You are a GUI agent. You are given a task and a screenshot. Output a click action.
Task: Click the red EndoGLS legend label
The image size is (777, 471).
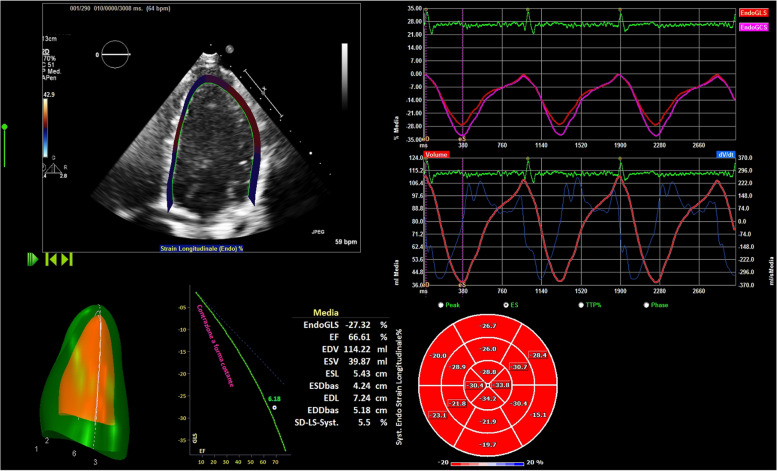[750, 11]
